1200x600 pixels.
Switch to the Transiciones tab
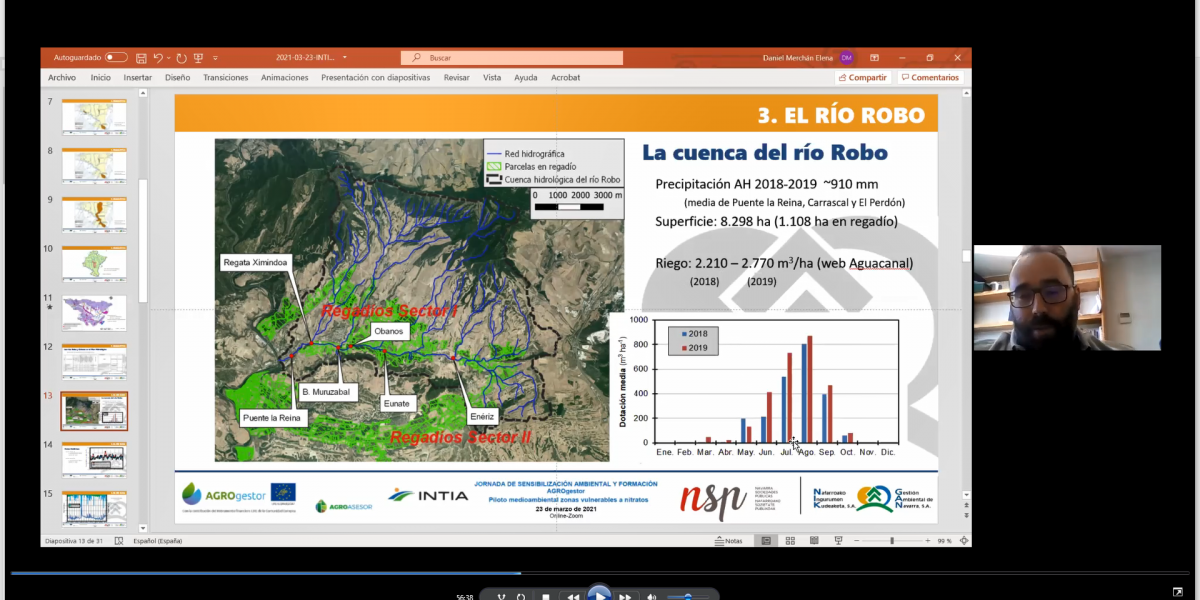click(x=226, y=77)
